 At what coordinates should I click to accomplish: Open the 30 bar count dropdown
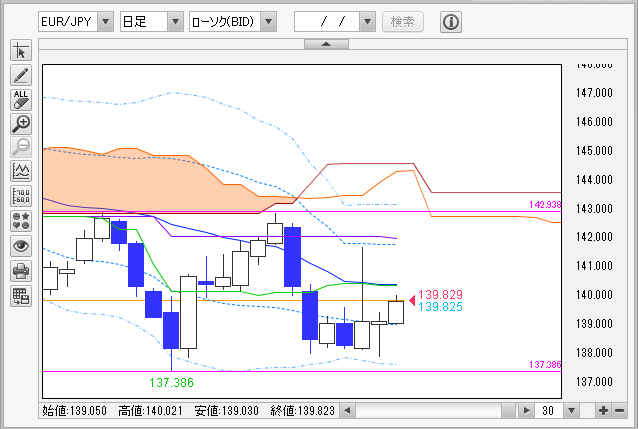coord(571,411)
